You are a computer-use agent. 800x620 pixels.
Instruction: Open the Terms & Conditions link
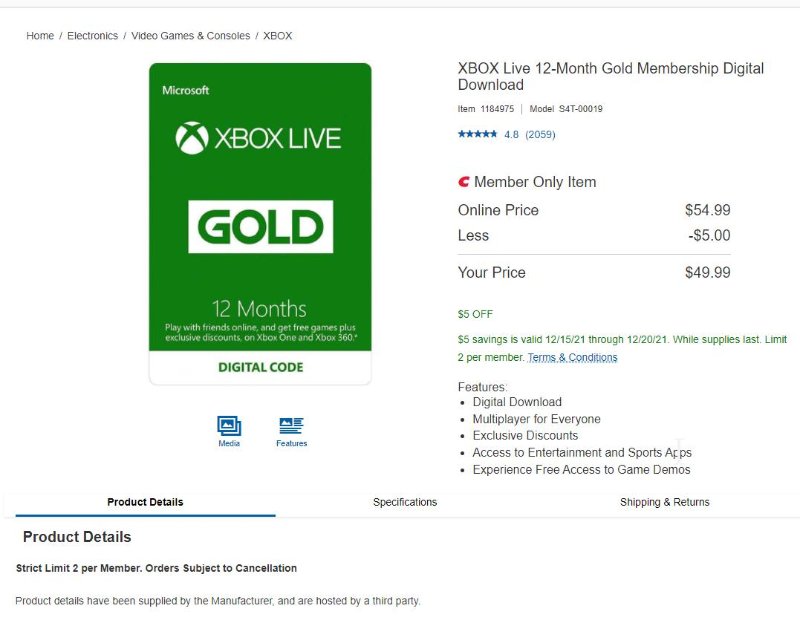(x=572, y=357)
